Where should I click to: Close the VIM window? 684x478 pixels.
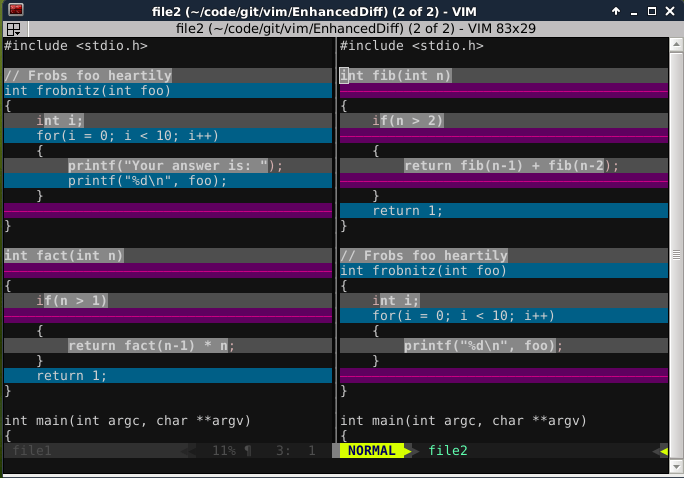click(670, 11)
